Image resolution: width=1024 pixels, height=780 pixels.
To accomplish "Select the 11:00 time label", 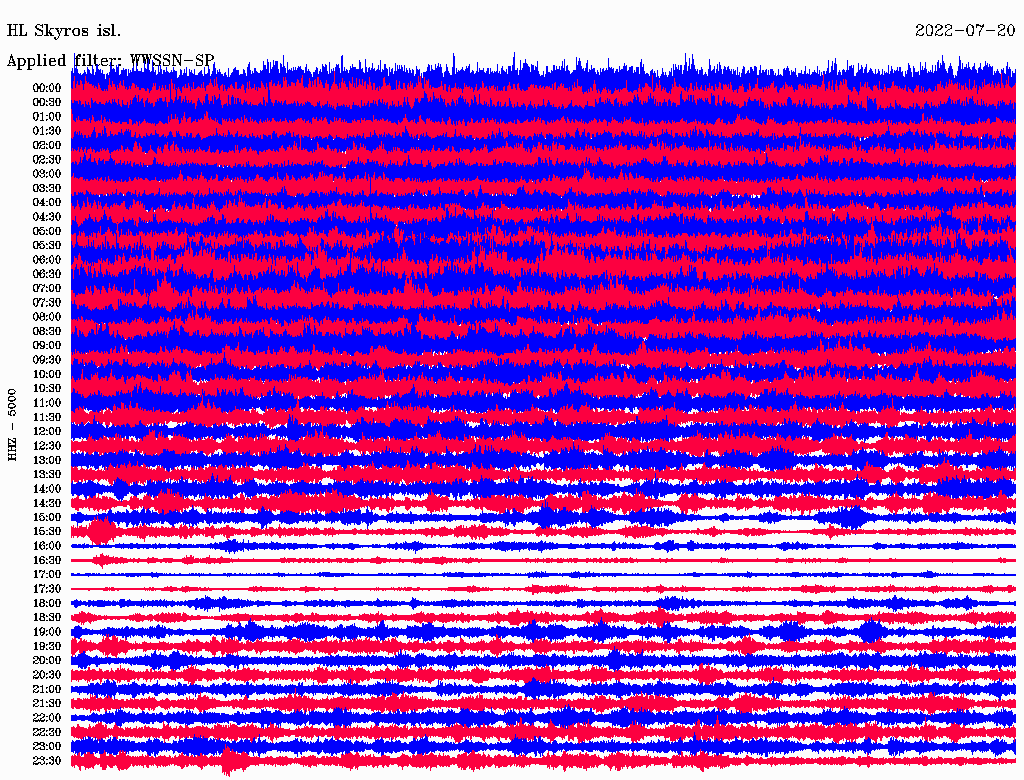I will pyautogui.click(x=47, y=403).
